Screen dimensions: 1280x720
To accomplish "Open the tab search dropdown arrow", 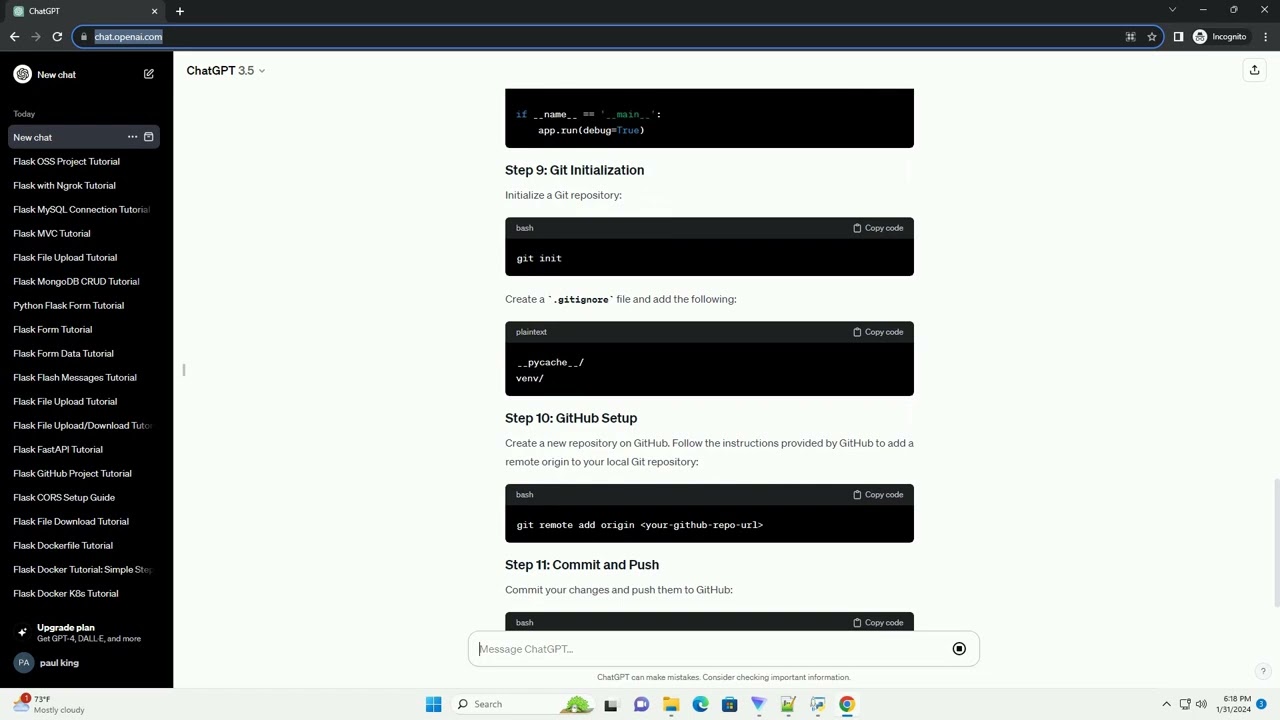I will pos(1172,10).
